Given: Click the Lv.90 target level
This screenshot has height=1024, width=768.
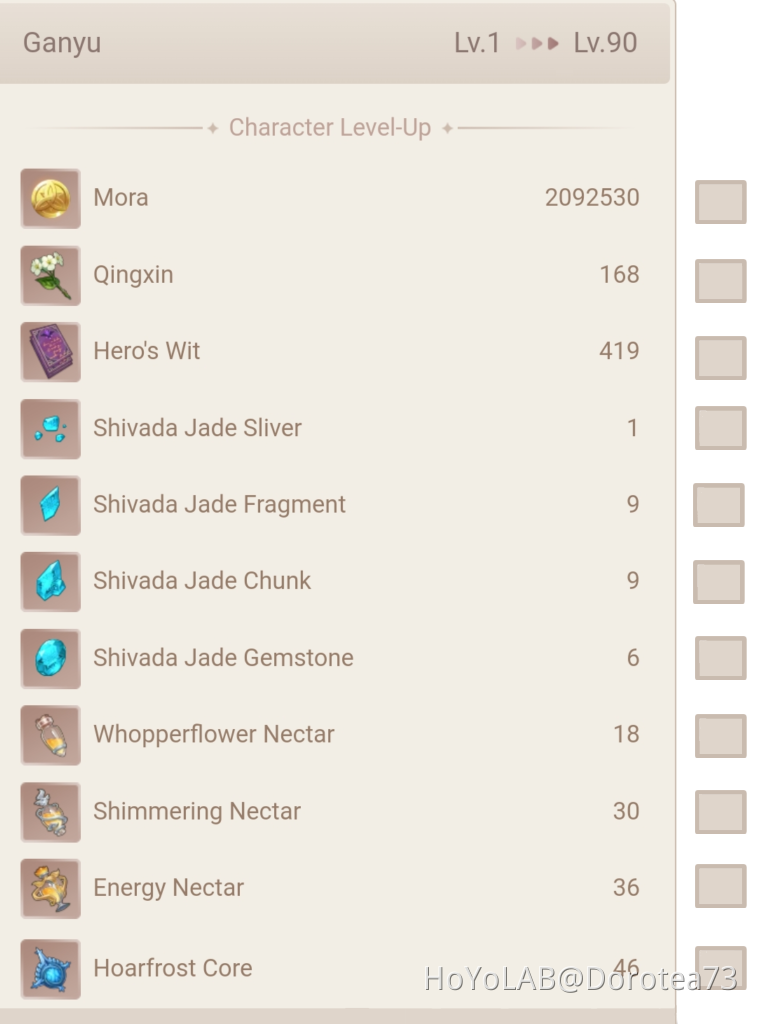Looking at the screenshot, I should tap(605, 43).
